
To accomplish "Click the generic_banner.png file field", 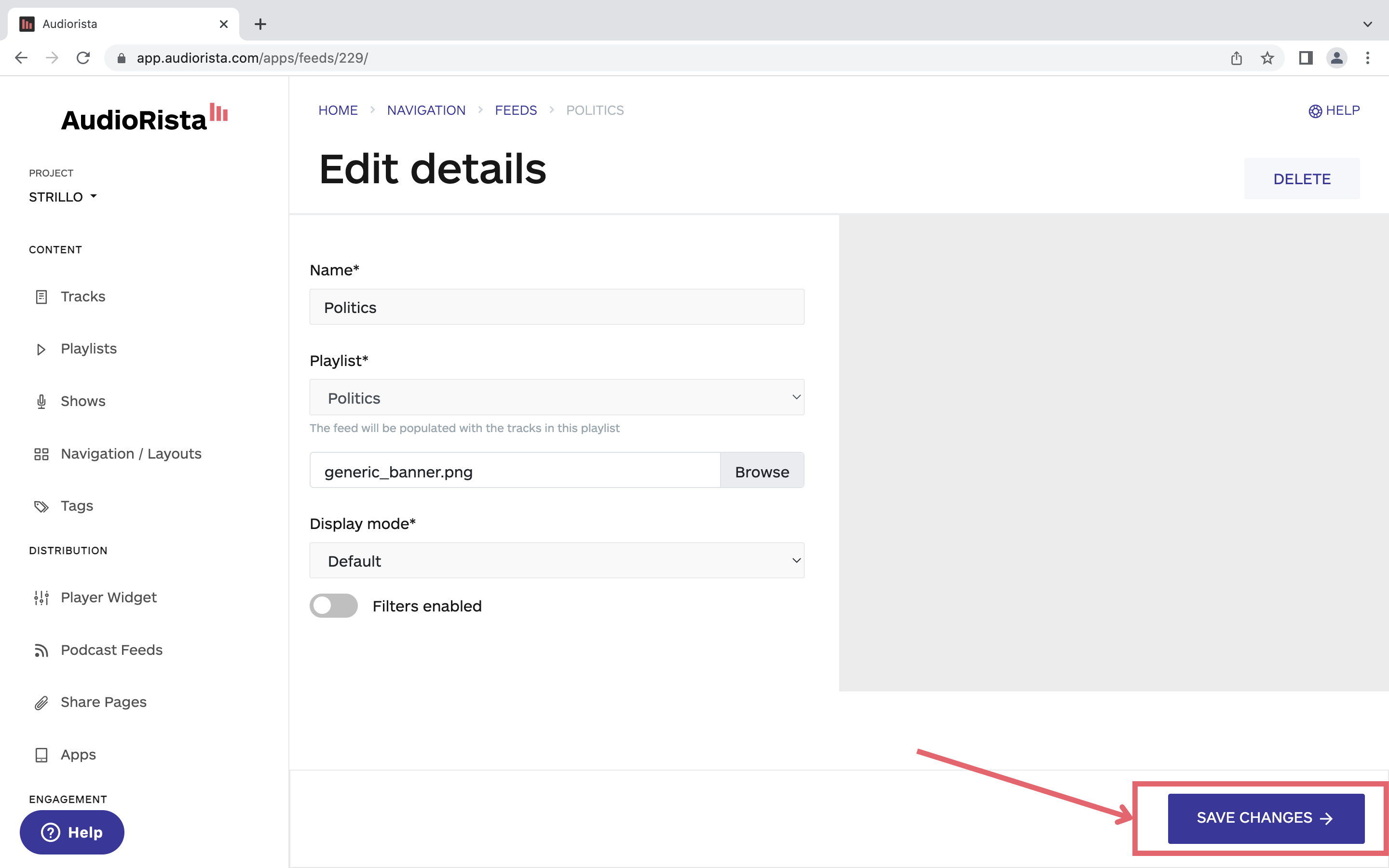I will tap(515, 470).
